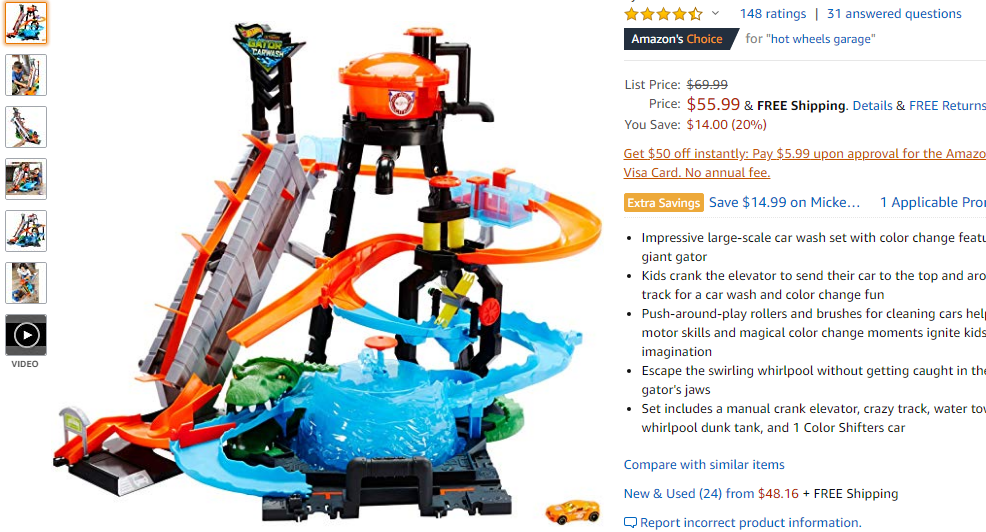The image size is (986, 532).
Task: Click the Get $50 off Visa Card offer
Action: pos(805,163)
